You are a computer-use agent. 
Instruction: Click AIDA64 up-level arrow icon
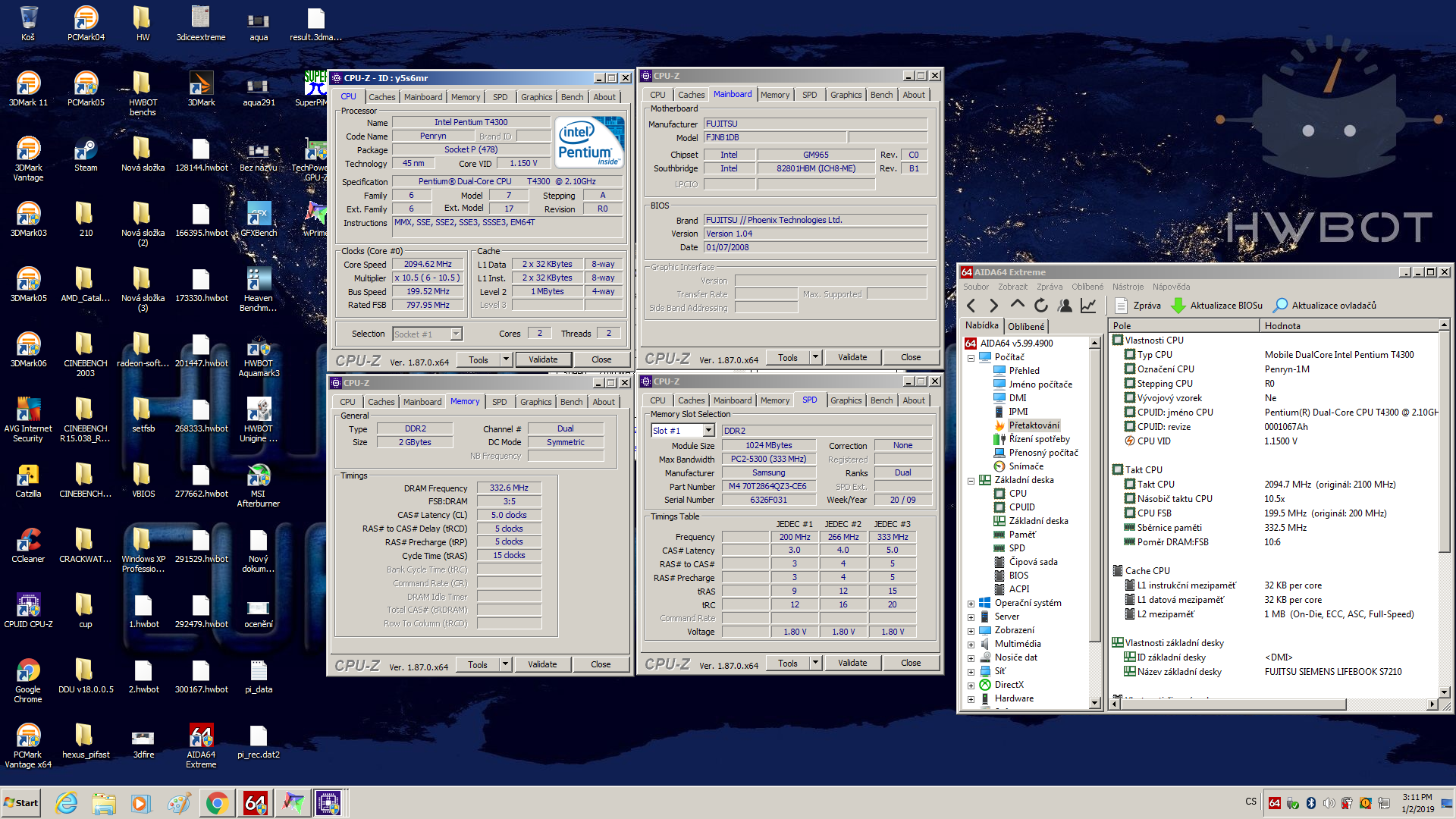(x=1018, y=305)
